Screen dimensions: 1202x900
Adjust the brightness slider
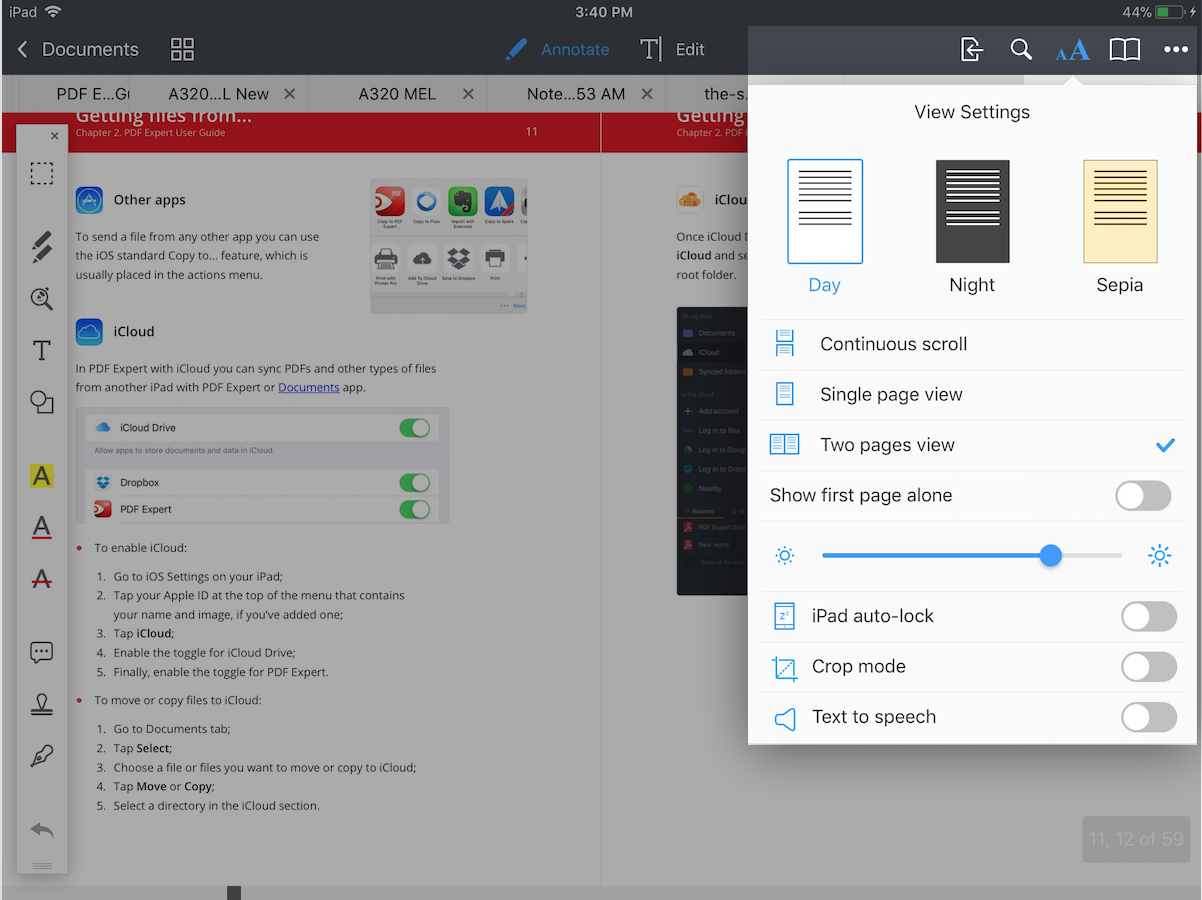pos(1051,555)
